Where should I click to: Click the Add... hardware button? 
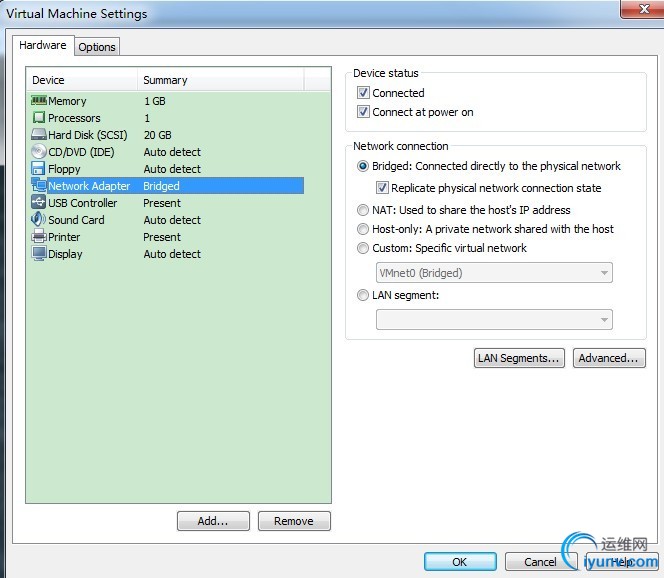[x=213, y=521]
